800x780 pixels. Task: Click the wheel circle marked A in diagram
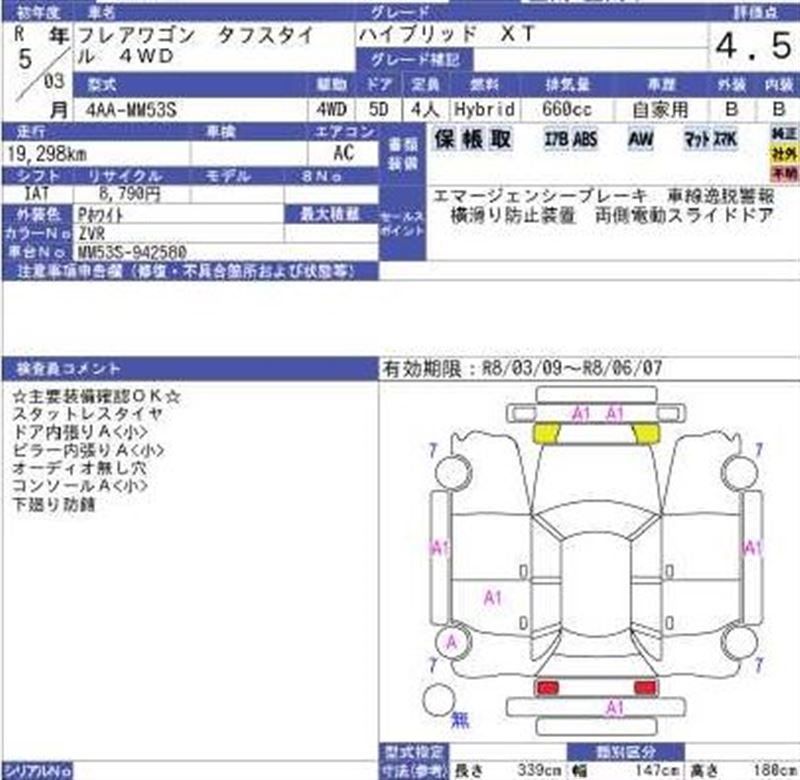tap(453, 642)
